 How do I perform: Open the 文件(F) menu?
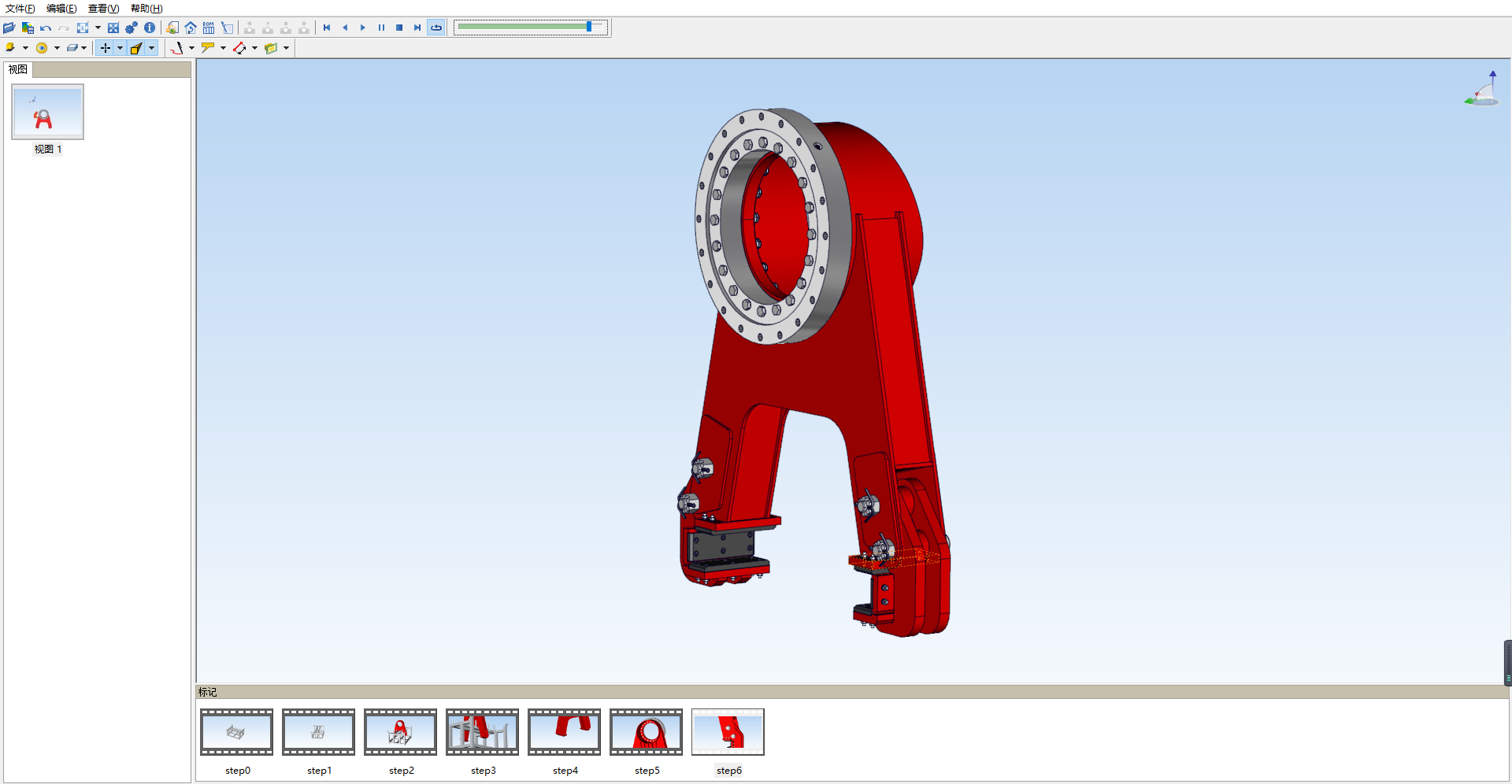click(20, 9)
